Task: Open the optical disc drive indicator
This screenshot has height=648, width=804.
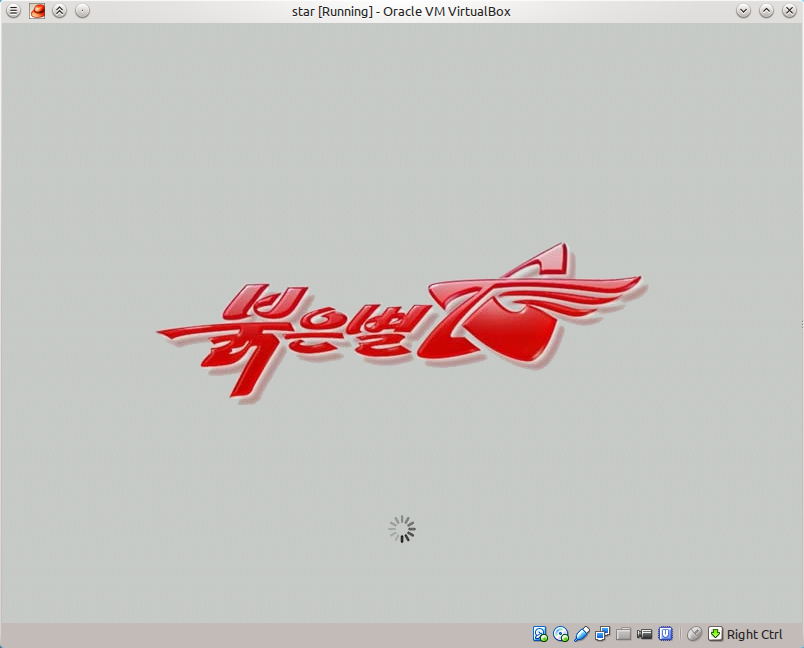Action: 561,634
